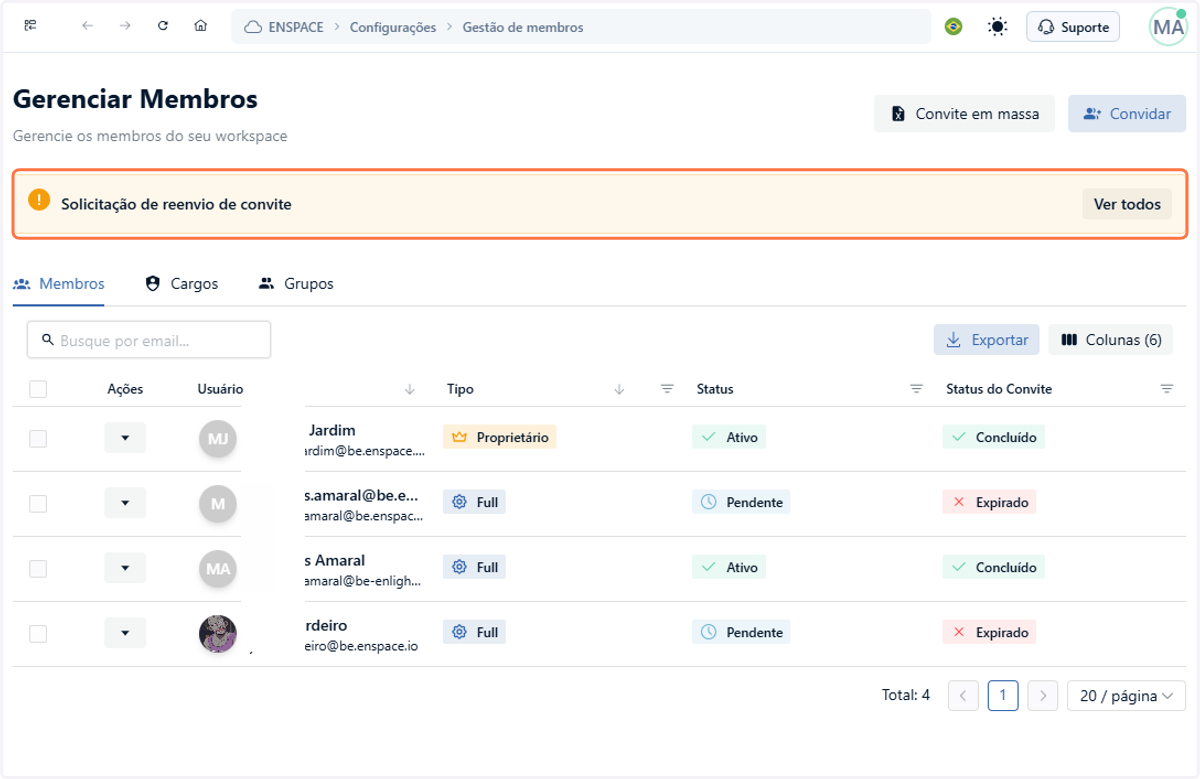
Task: Open the workspace menu icon at top left
Action: click(30, 26)
